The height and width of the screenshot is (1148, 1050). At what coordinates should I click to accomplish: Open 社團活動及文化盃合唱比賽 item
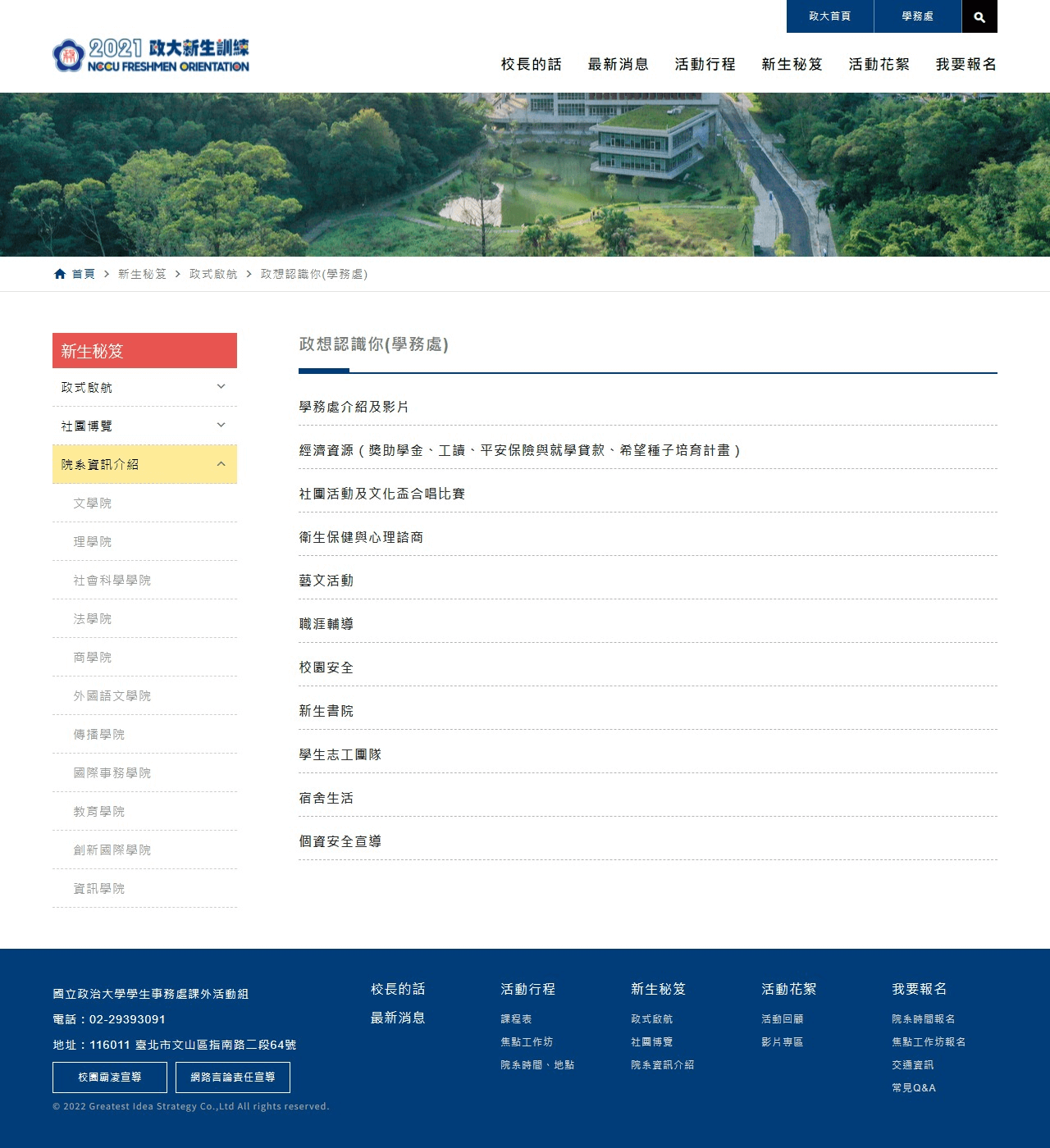click(648, 494)
